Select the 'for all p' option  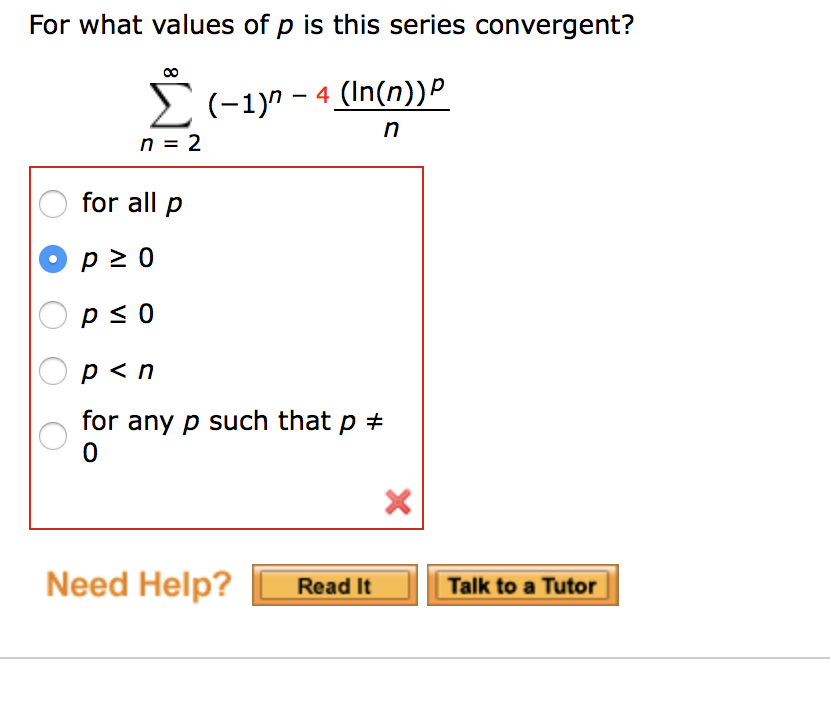click(53, 203)
